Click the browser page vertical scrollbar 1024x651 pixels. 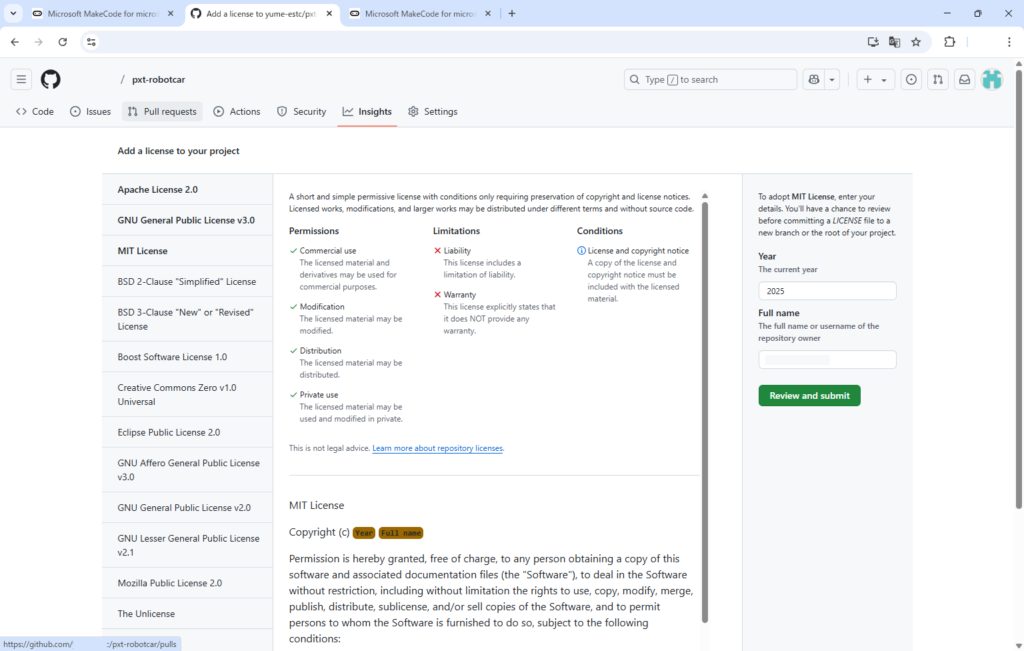coord(1019,289)
